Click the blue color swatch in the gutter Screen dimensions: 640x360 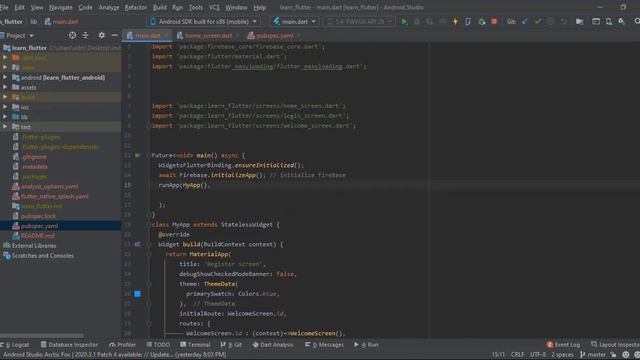tap(138, 293)
